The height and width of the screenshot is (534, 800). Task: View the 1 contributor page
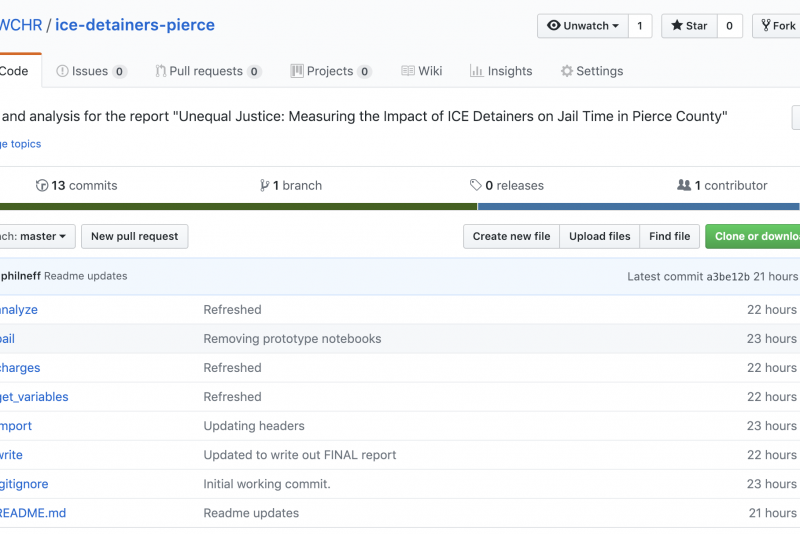click(x=722, y=186)
